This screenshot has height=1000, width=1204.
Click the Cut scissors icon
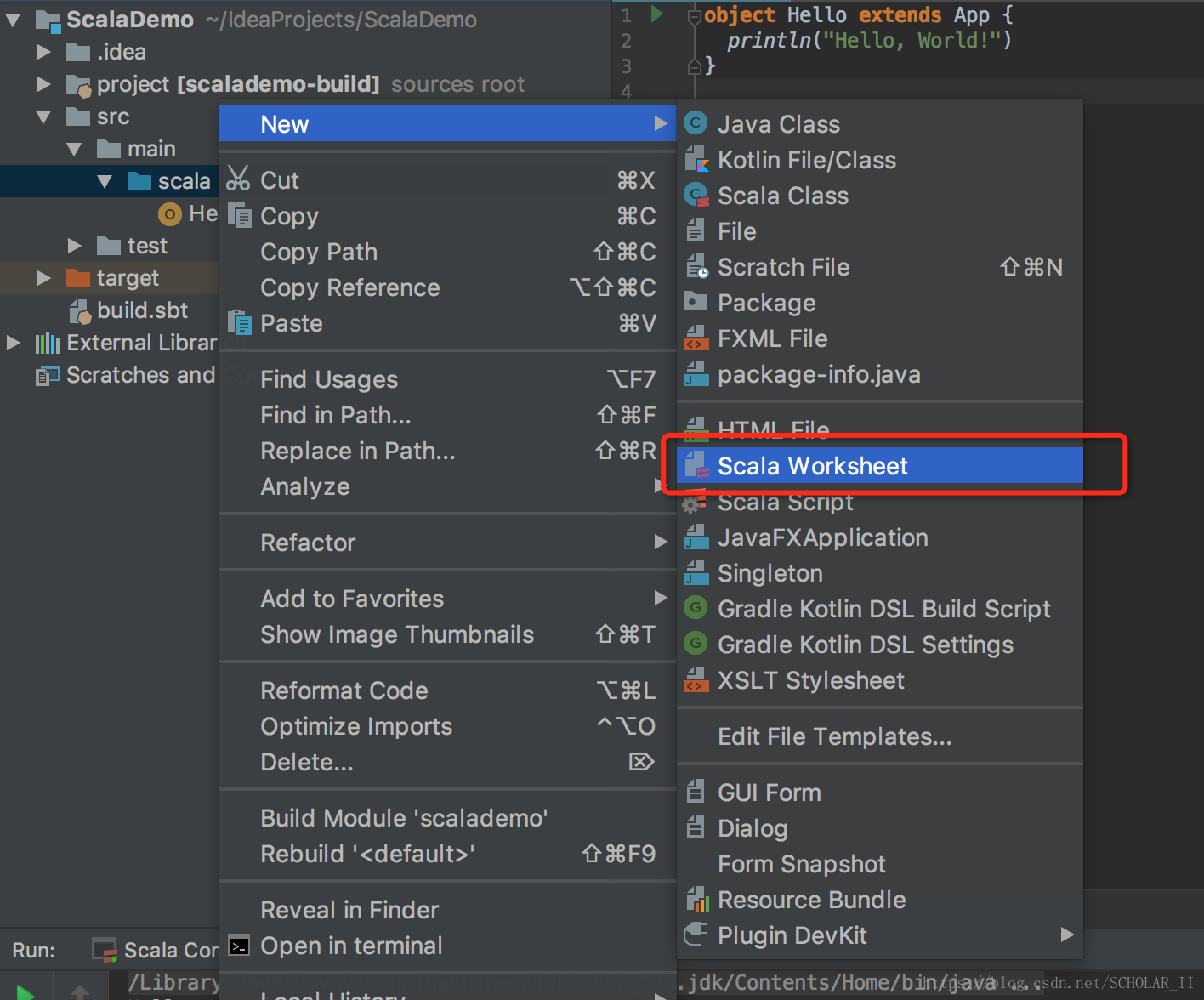click(239, 179)
